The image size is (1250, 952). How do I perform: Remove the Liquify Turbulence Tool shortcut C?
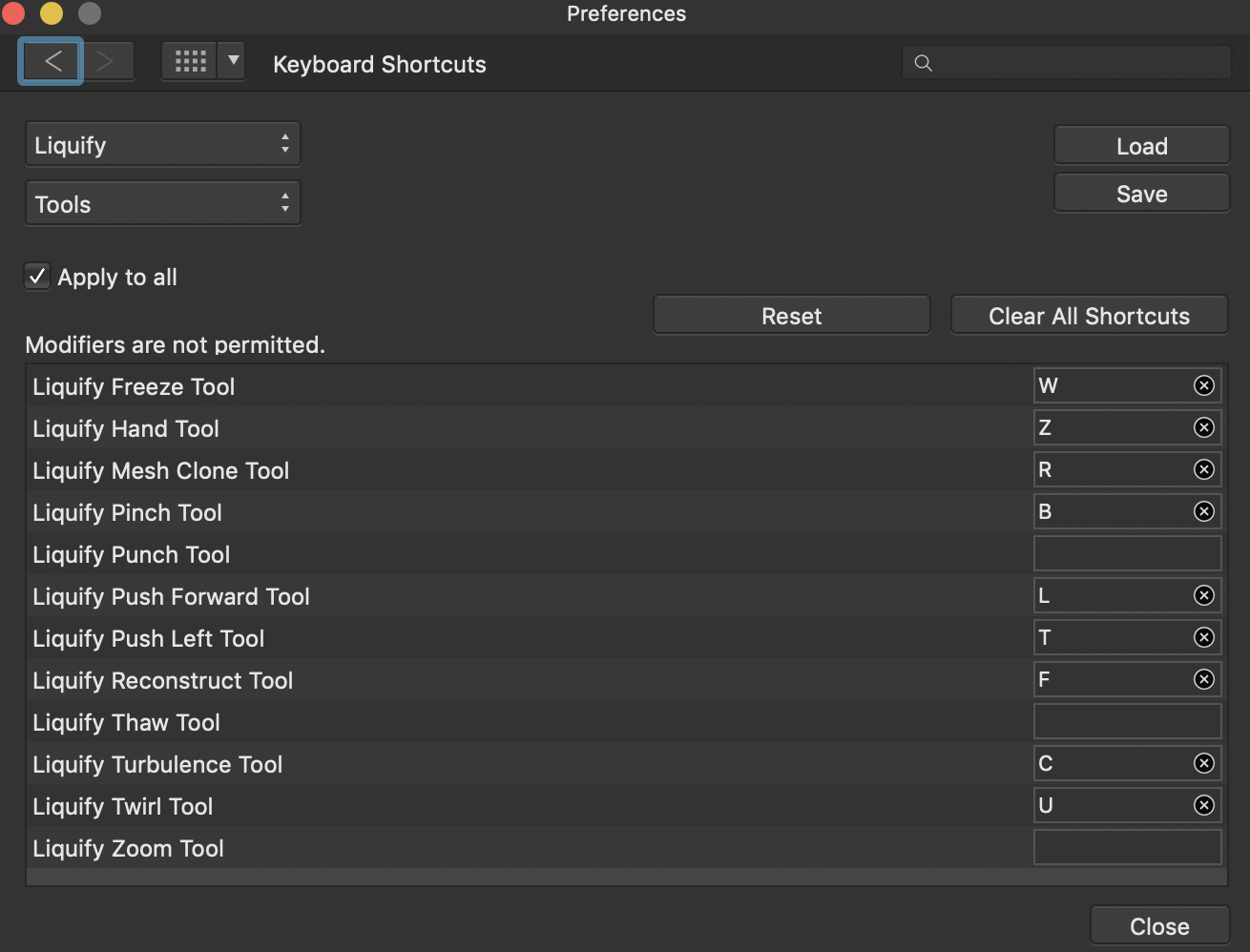click(x=1204, y=763)
